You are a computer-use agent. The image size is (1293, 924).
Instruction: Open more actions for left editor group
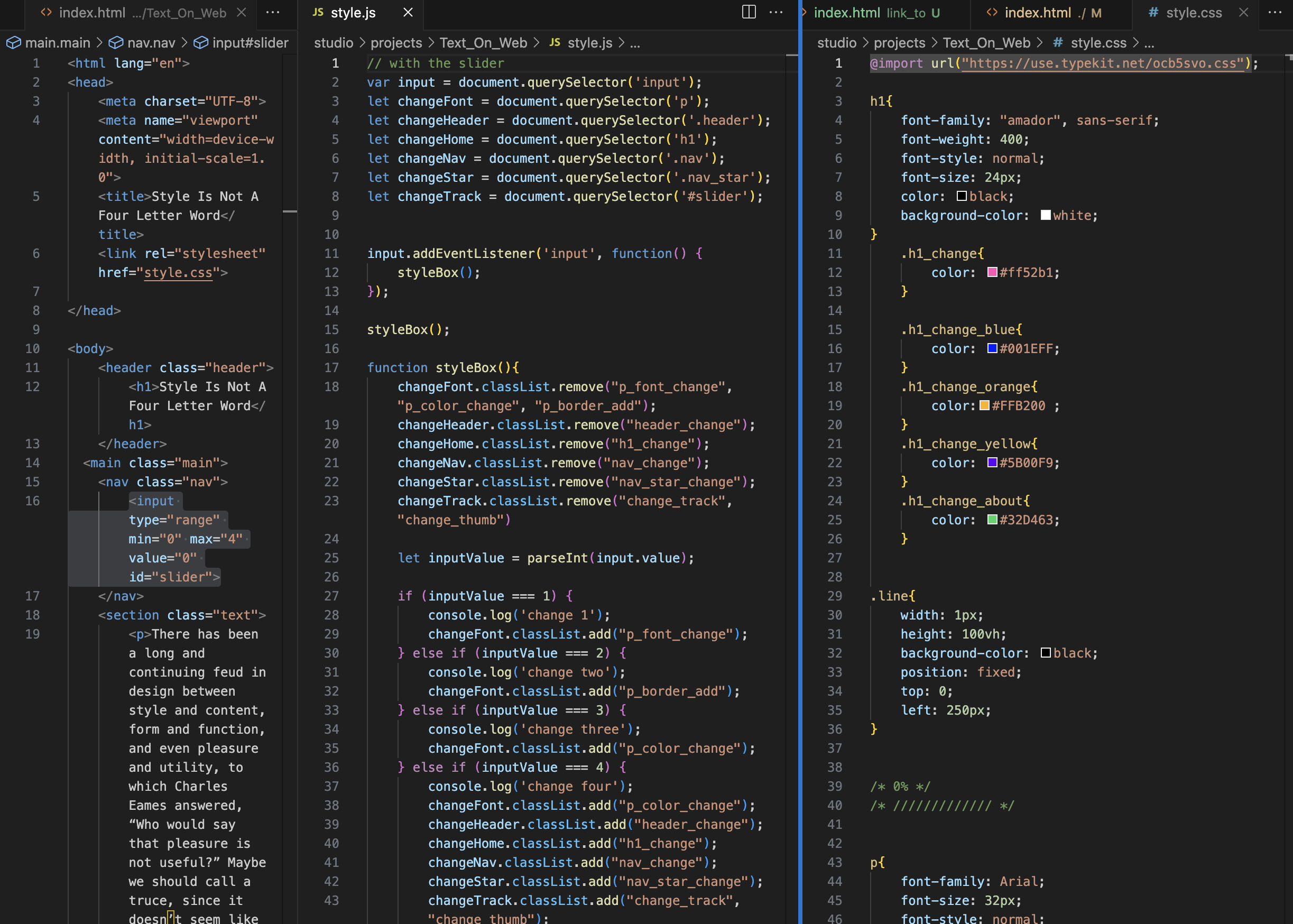pyautogui.click(x=273, y=12)
